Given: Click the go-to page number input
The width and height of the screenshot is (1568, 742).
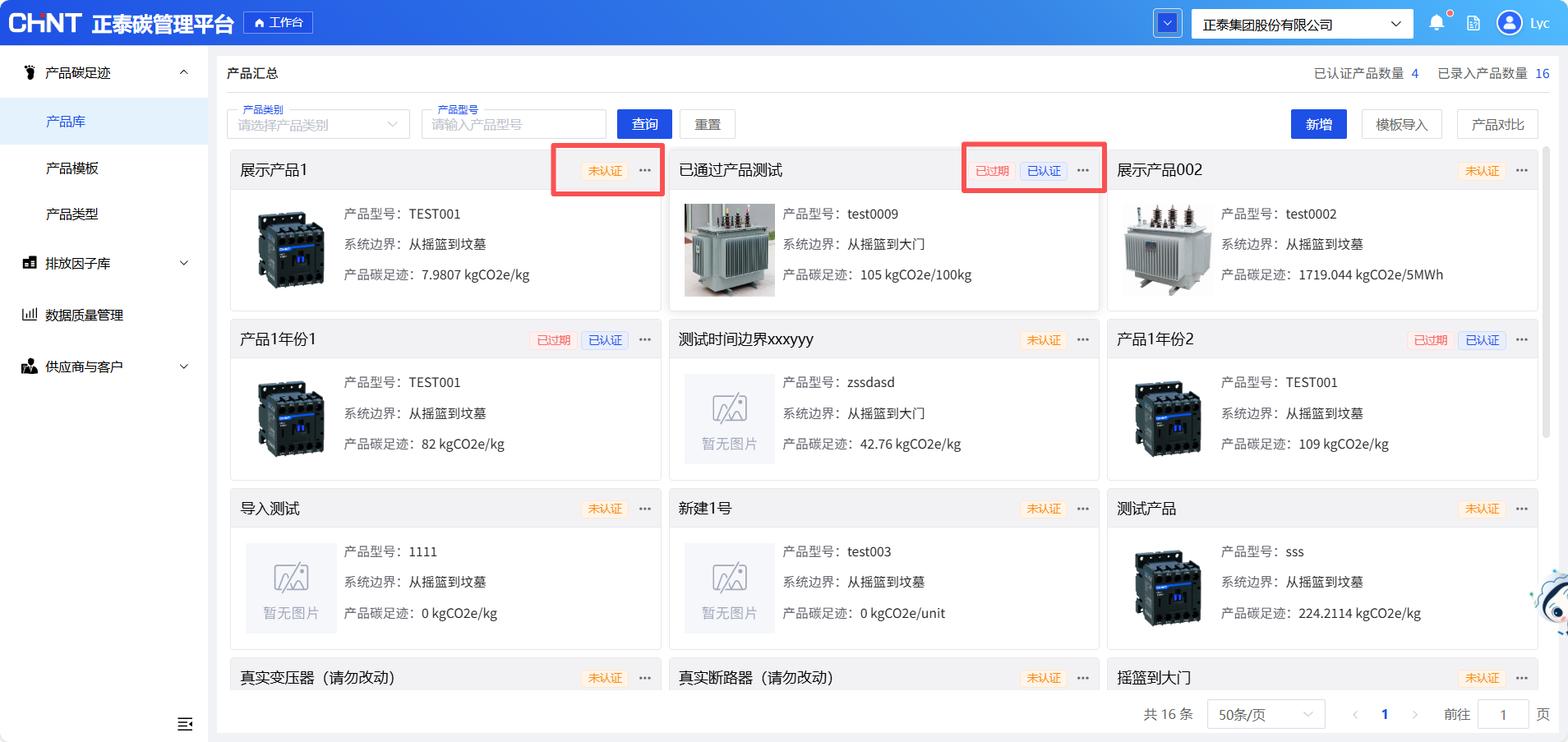Looking at the screenshot, I should [x=1503, y=714].
